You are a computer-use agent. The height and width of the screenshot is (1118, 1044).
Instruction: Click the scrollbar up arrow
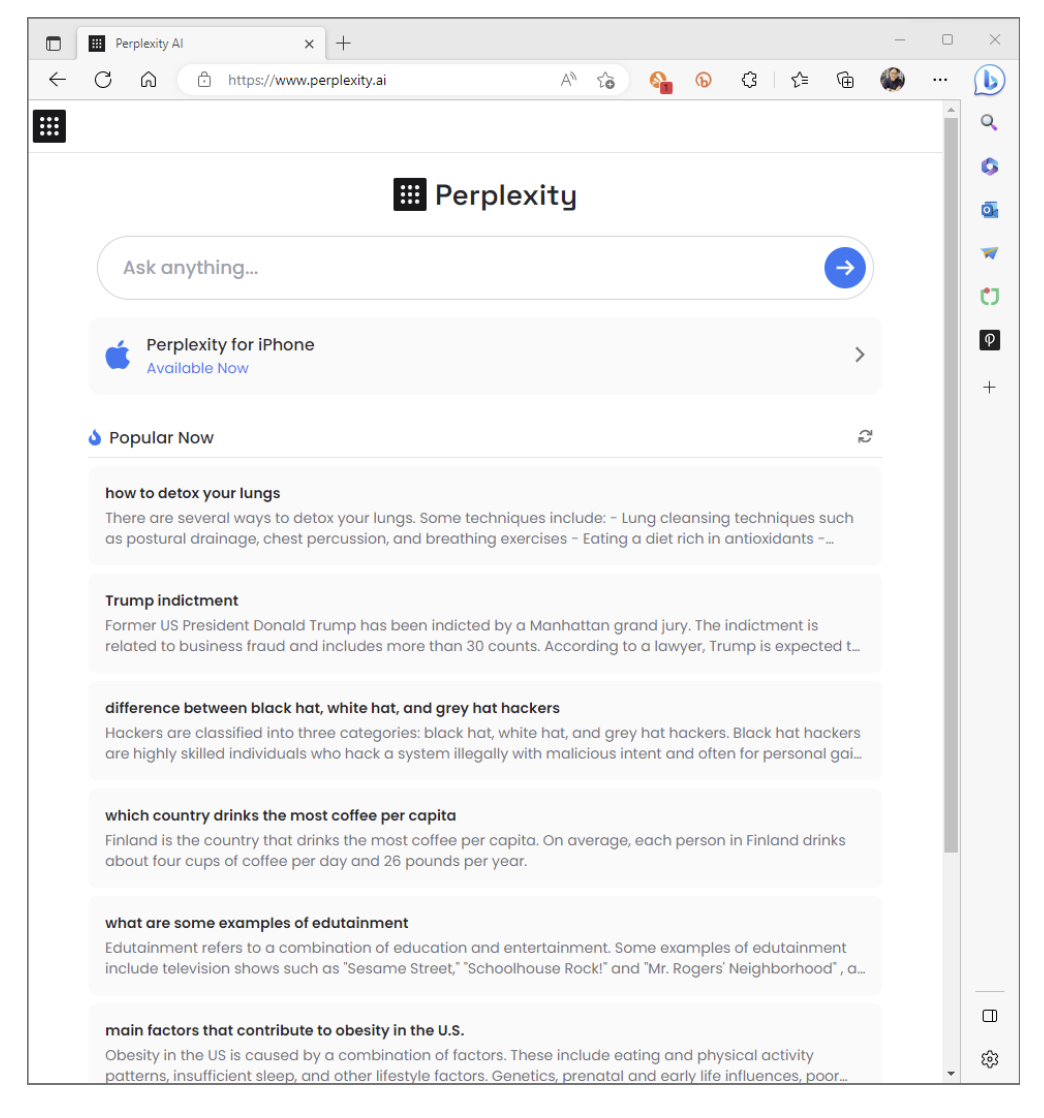[951, 111]
